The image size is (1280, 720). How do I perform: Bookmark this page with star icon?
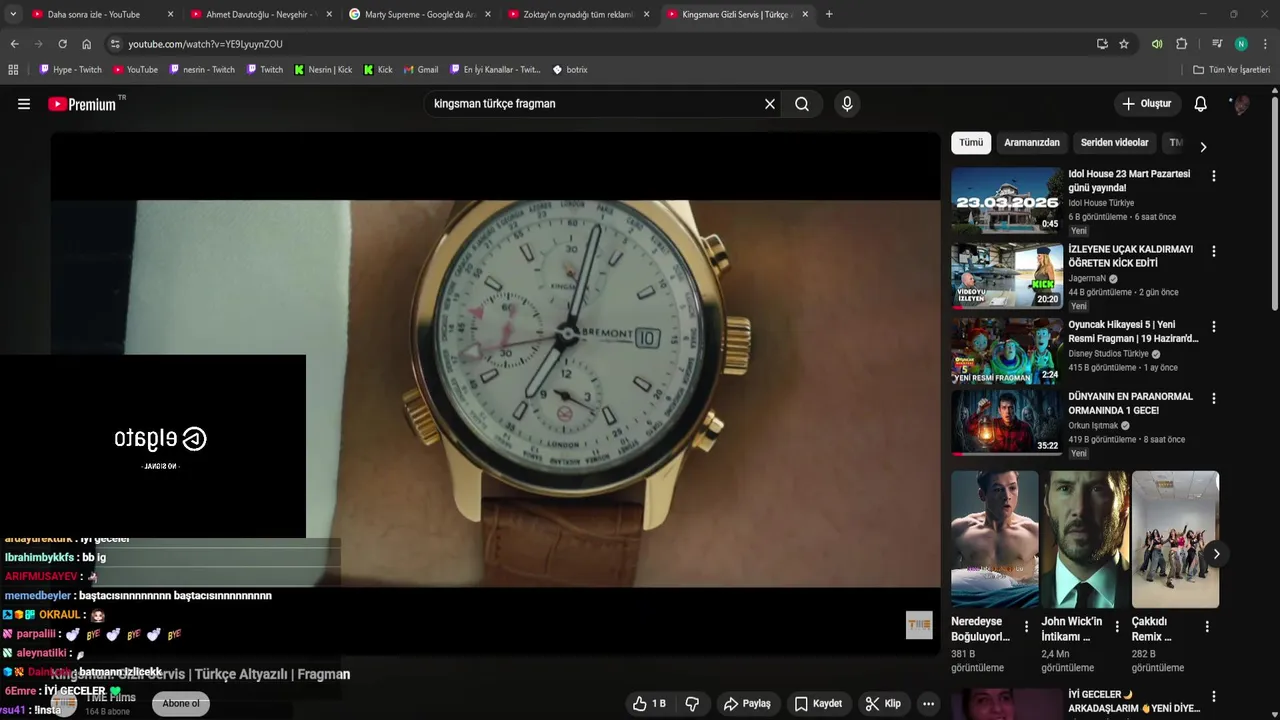pyautogui.click(x=1124, y=44)
